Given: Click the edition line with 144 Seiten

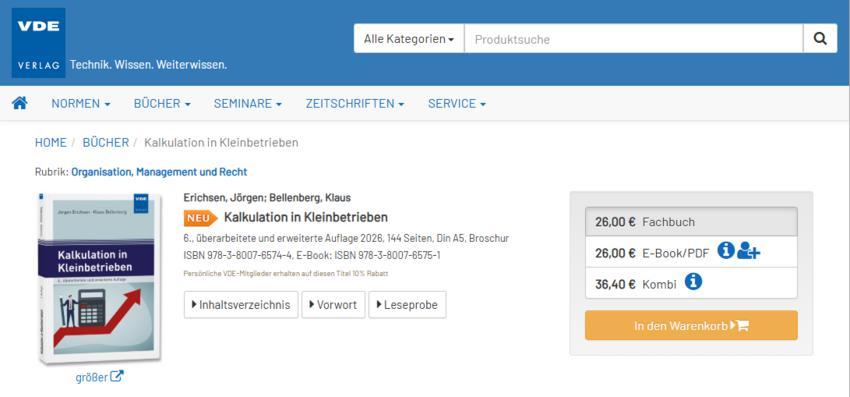Looking at the screenshot, I should pyautogui.click(x=346, y=239).
